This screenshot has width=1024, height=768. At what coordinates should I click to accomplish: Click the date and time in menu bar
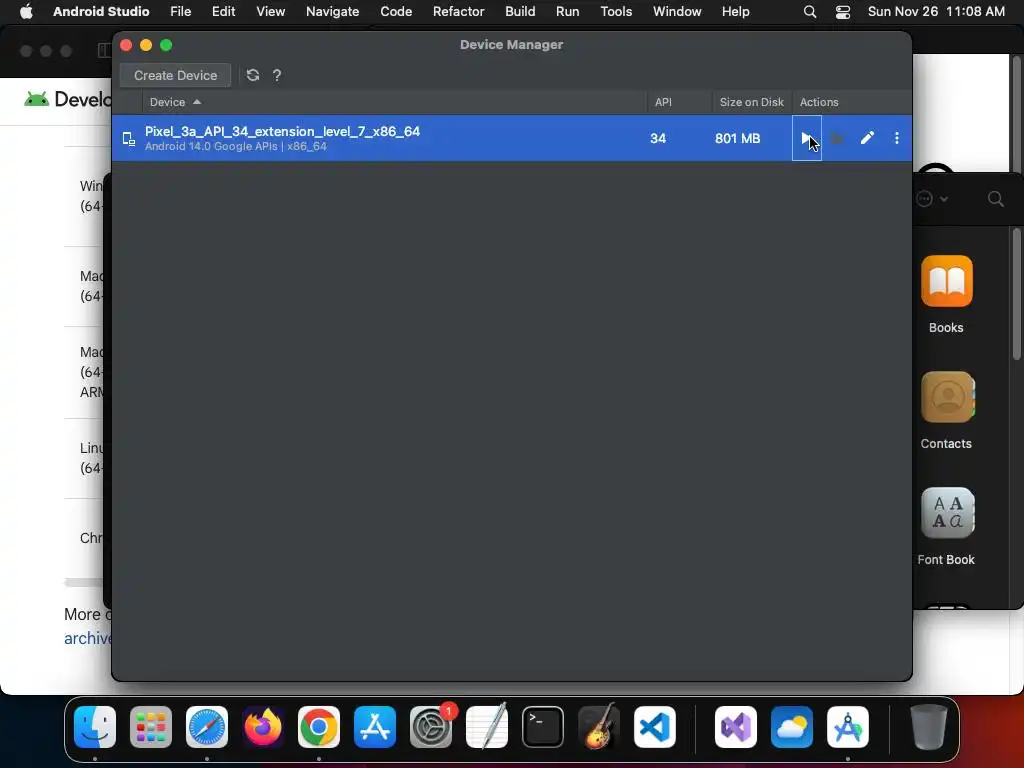[936, 12]
